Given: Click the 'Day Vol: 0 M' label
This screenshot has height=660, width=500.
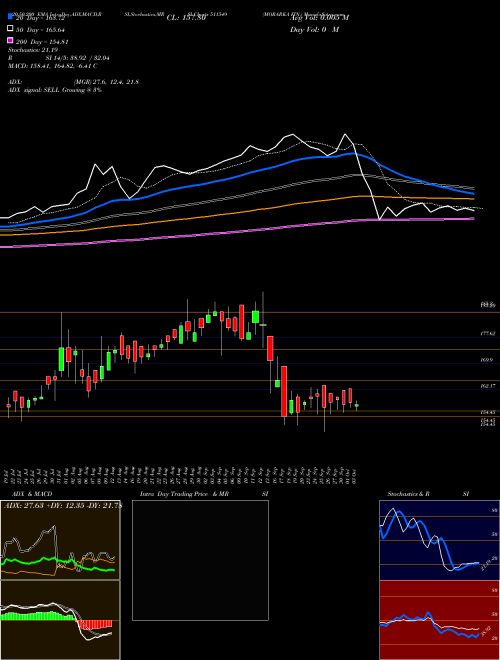Looking at the screenshot, I should point(314,29).
